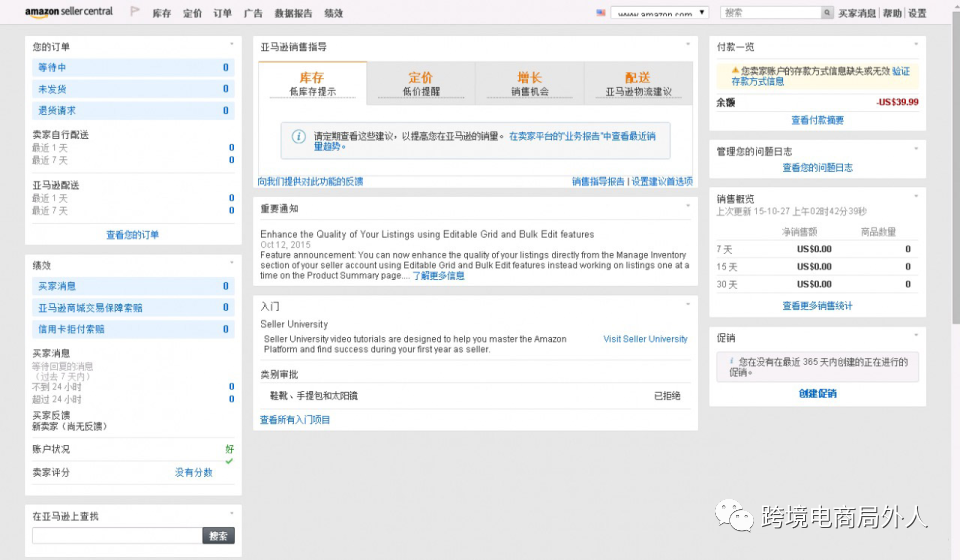Open the 库存 menu in top navigation
This screenshot has width=960, height=560.
click(x=162, y=13)
